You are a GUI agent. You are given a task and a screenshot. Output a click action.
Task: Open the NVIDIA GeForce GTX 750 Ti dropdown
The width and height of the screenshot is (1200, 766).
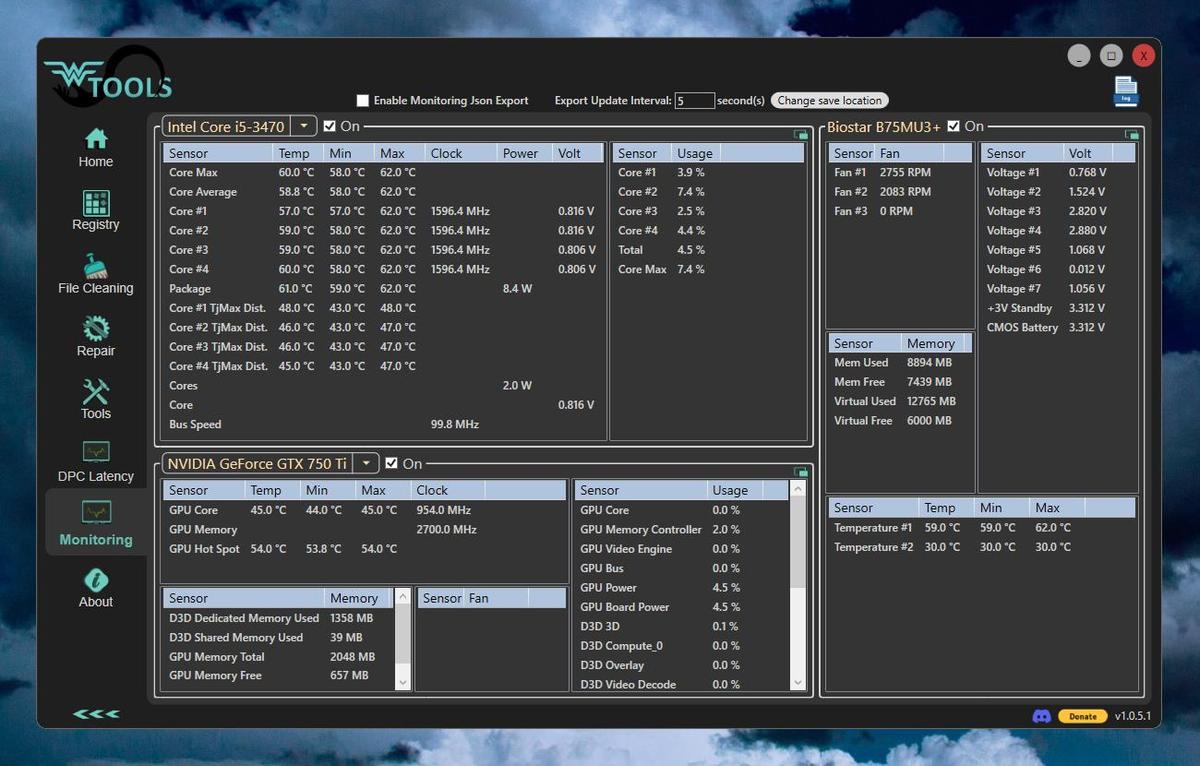[366, 463]
